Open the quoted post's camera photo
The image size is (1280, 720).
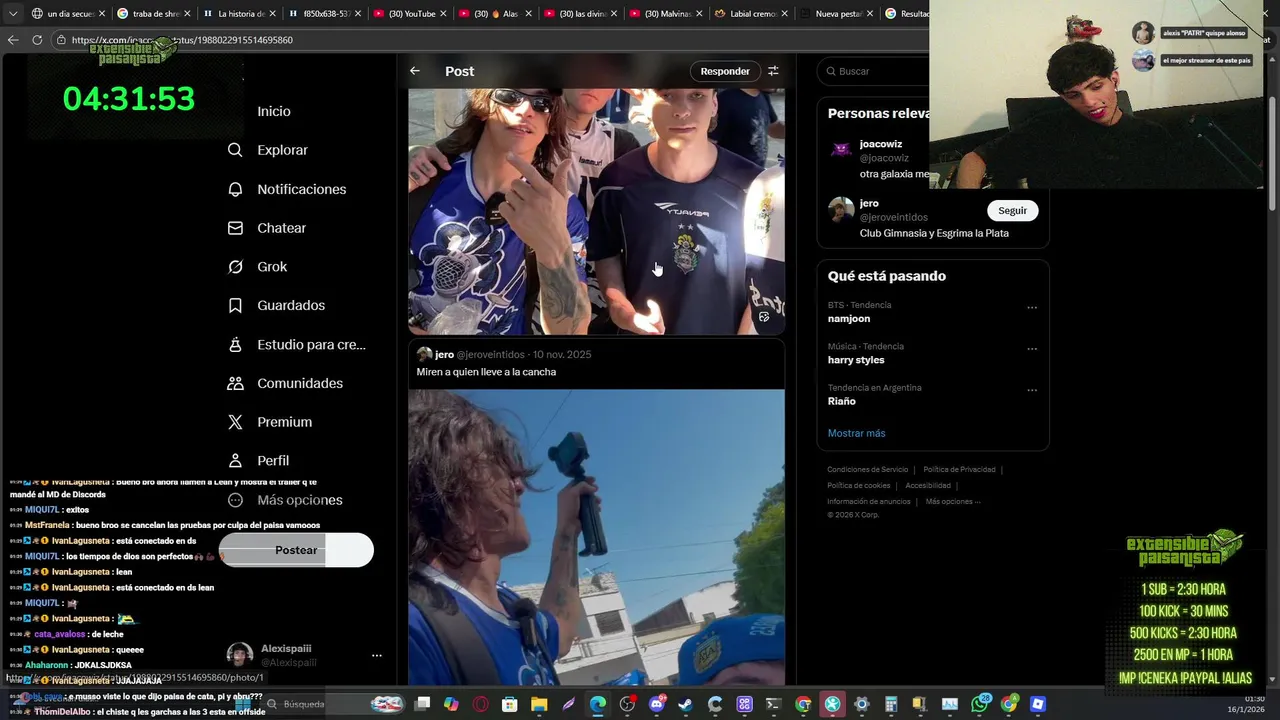point(596,537)
